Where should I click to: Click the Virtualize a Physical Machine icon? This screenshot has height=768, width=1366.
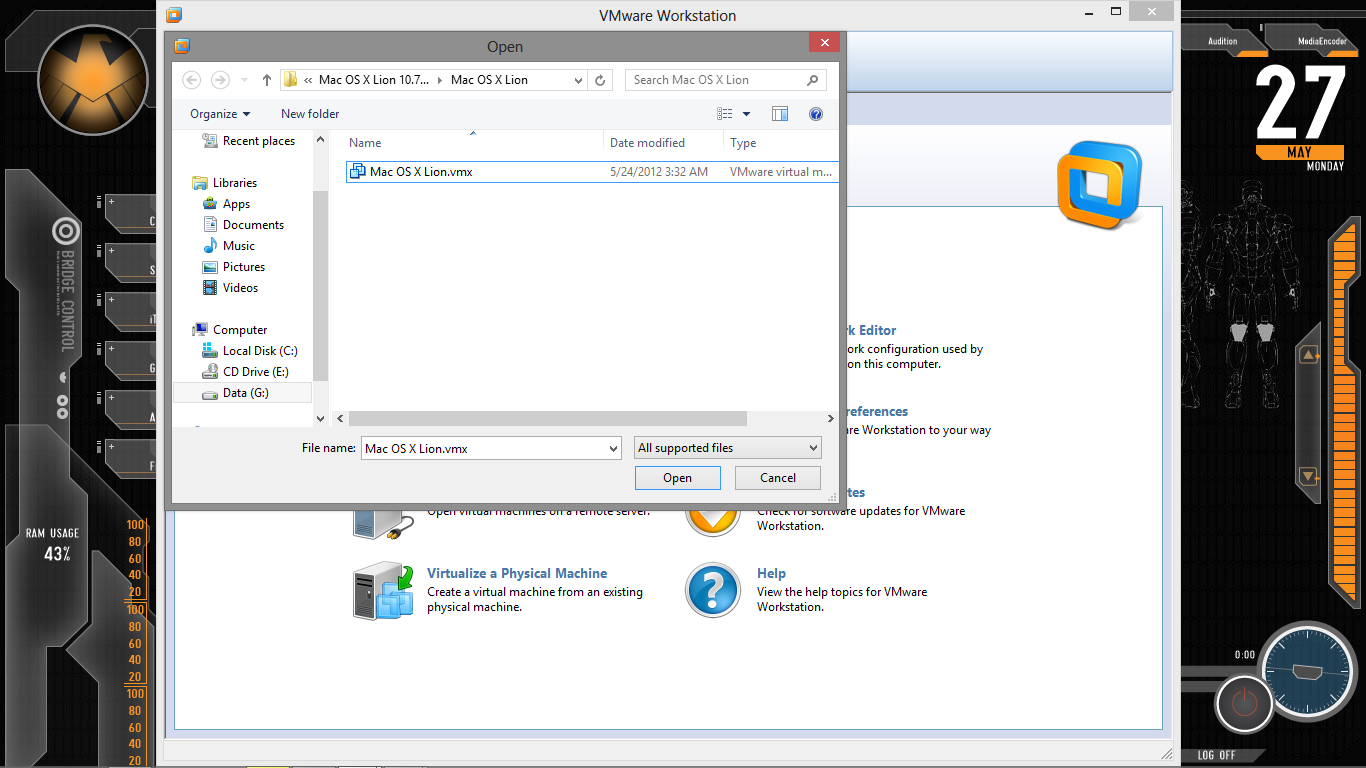click(x=383, y=590)
